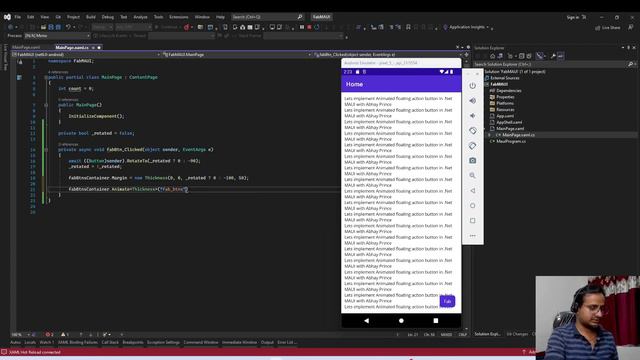Image resolution: width=640 pixels, height=360 pixels.
Task: Pause debugging (Break All)
Action: [302, 27]
